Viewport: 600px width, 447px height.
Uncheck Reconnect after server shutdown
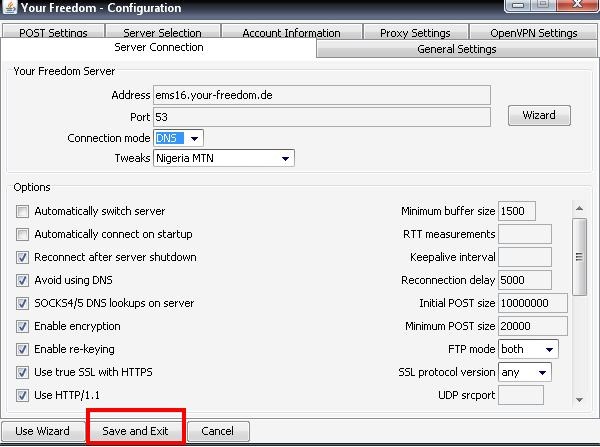coord(22,257)
